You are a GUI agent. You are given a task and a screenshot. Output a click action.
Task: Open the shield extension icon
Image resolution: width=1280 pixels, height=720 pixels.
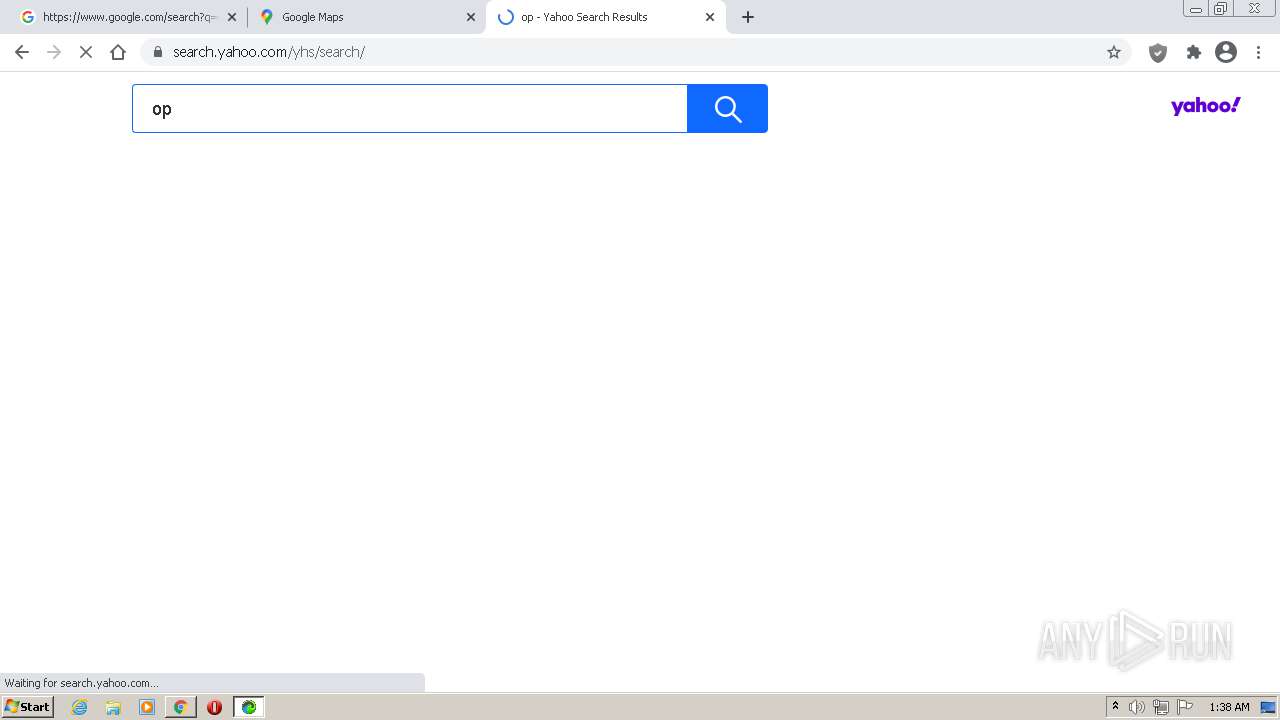pos(1158,52)
